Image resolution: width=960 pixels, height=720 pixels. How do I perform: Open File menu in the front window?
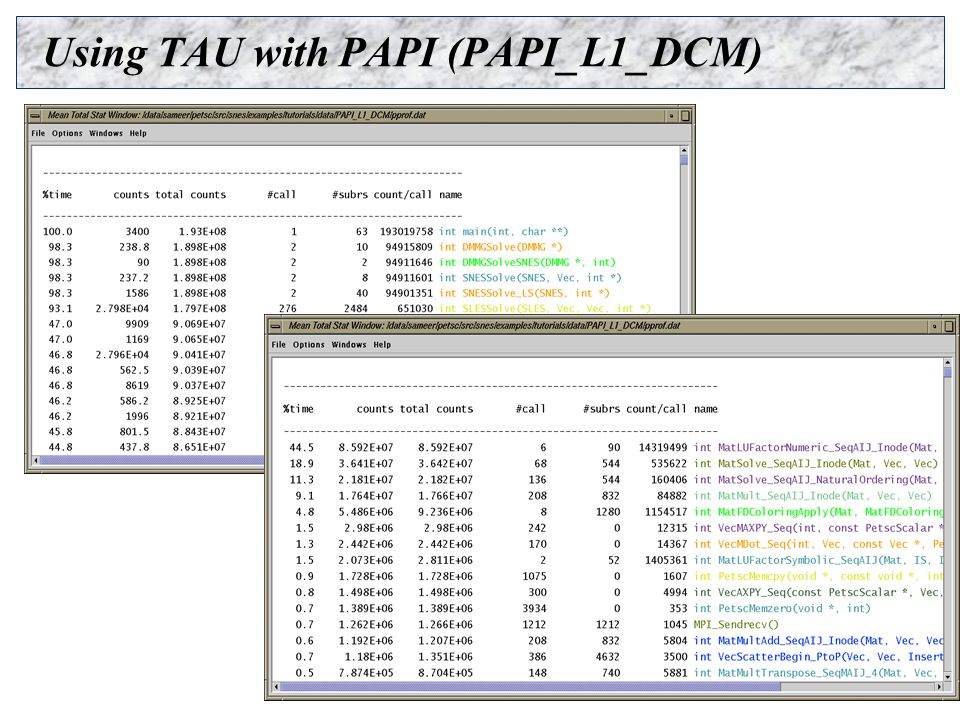point(279,345)
